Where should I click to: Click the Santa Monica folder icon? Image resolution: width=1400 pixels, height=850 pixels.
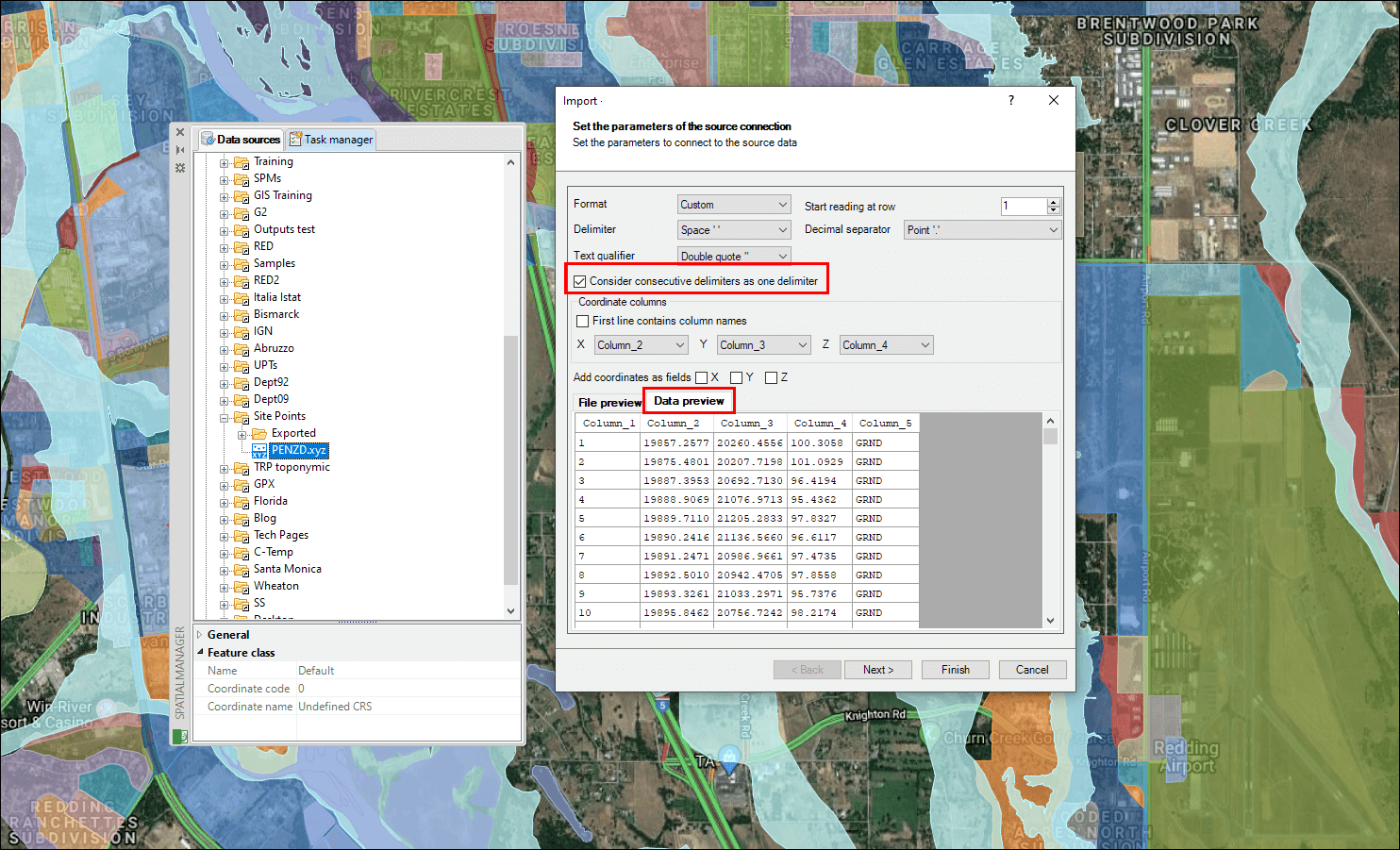point(242,570)
